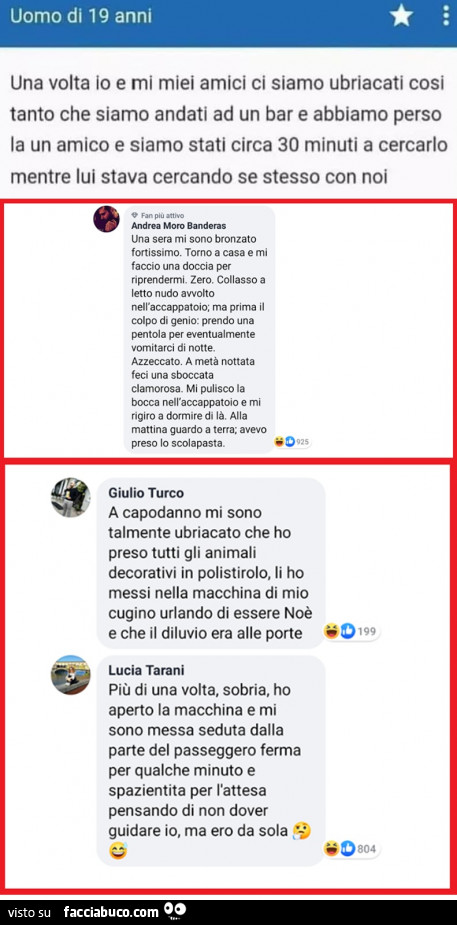Click the laughing reaction on Lucia's comment
Screen dimensions: 457x925
click(x=331, y=849)
